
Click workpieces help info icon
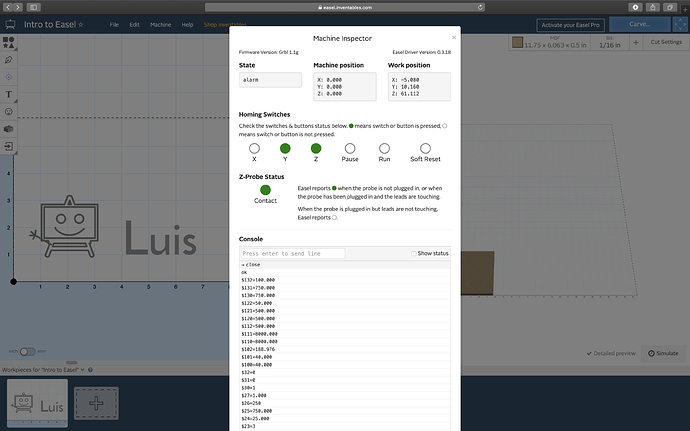tap(90, 370)
